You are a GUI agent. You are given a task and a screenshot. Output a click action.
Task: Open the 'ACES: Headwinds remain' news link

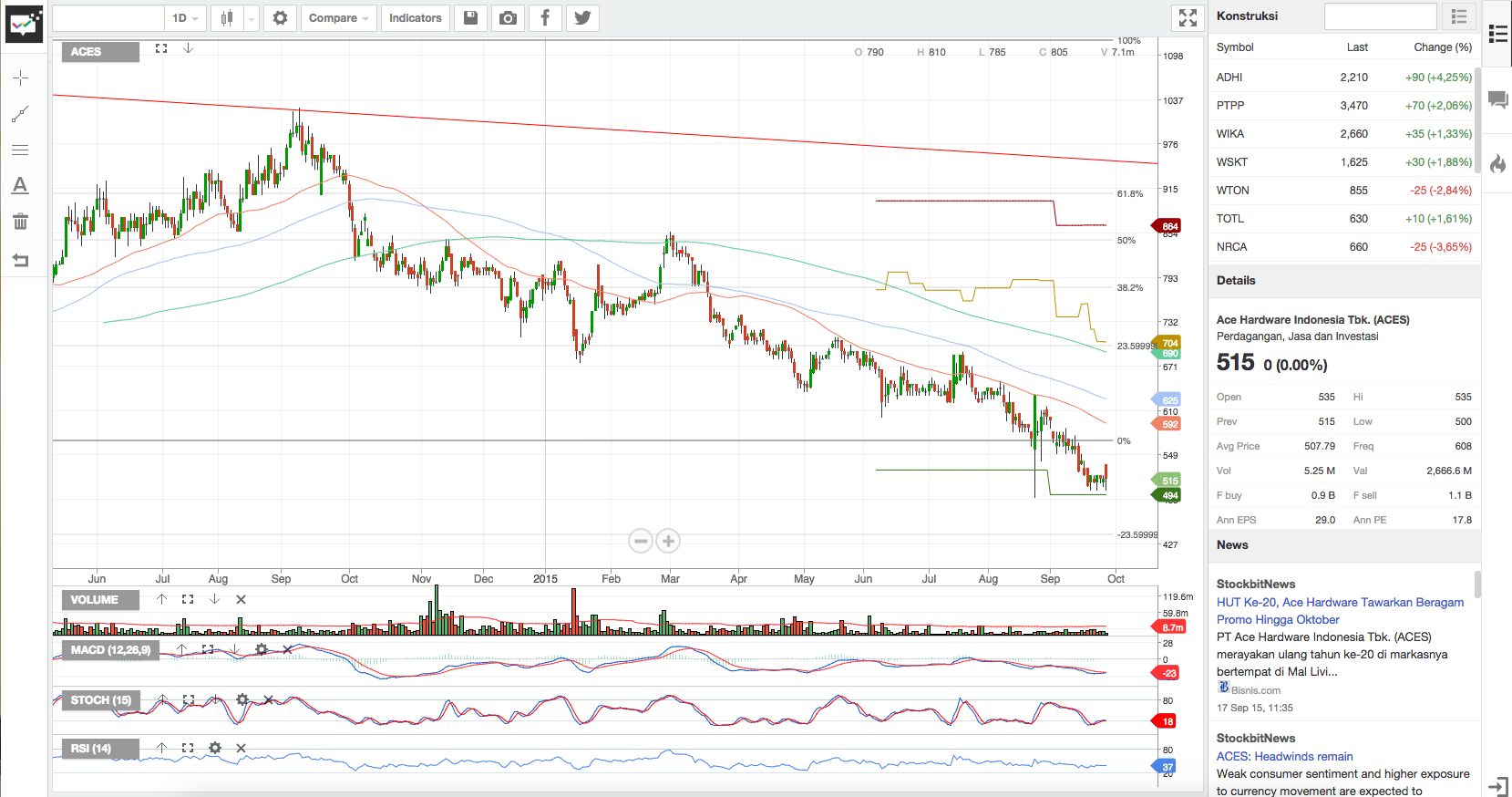1284,756
